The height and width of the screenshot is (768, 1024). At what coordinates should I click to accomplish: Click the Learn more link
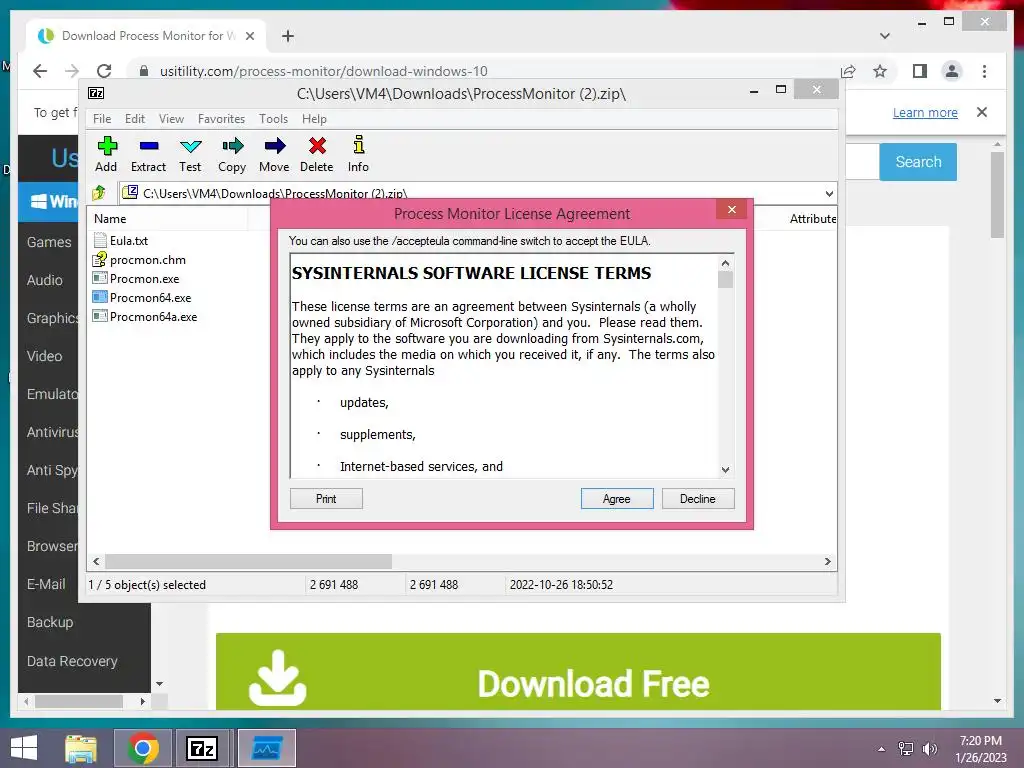pos(925,112)
